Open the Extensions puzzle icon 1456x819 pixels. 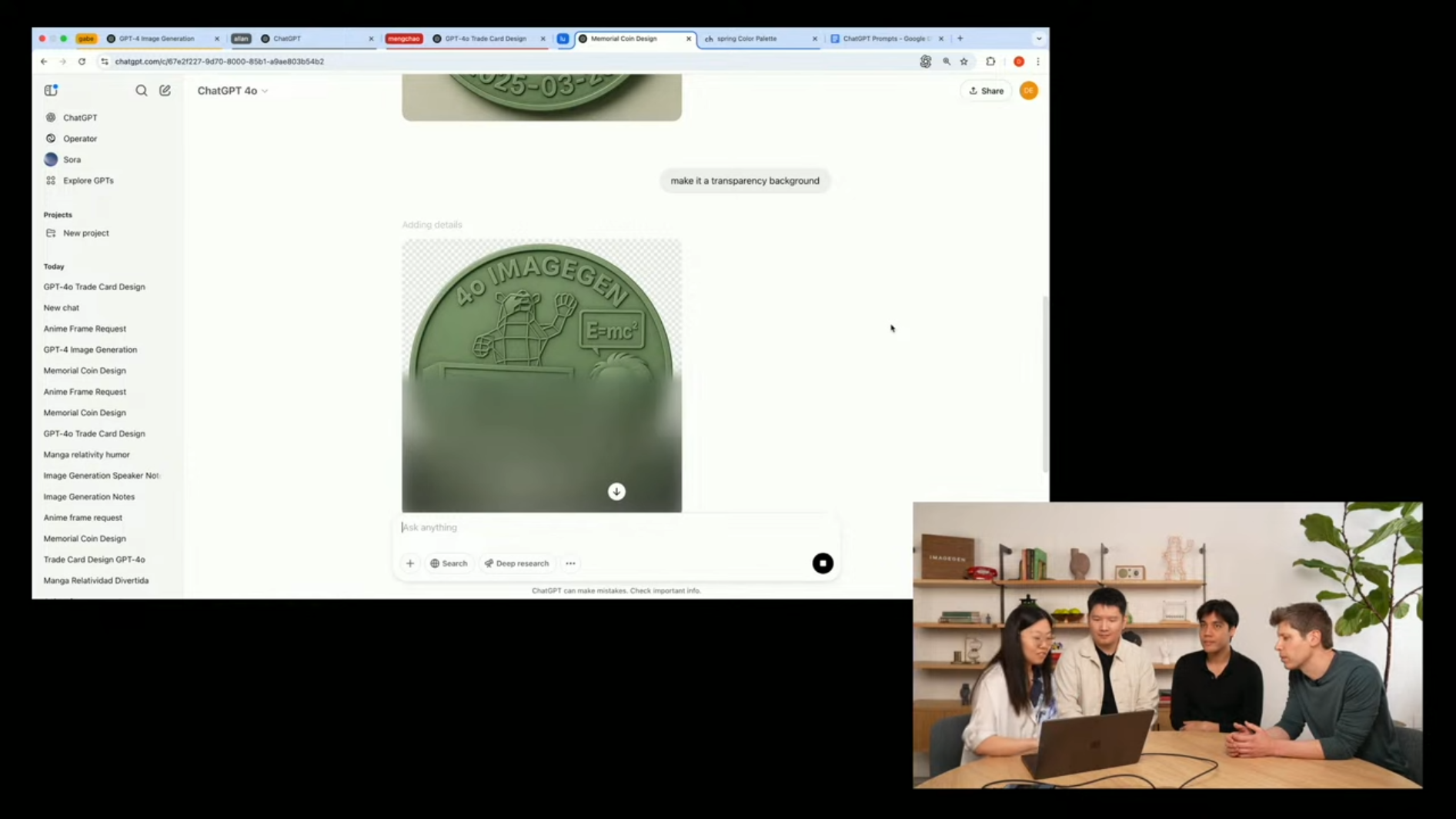pos(990,62)
